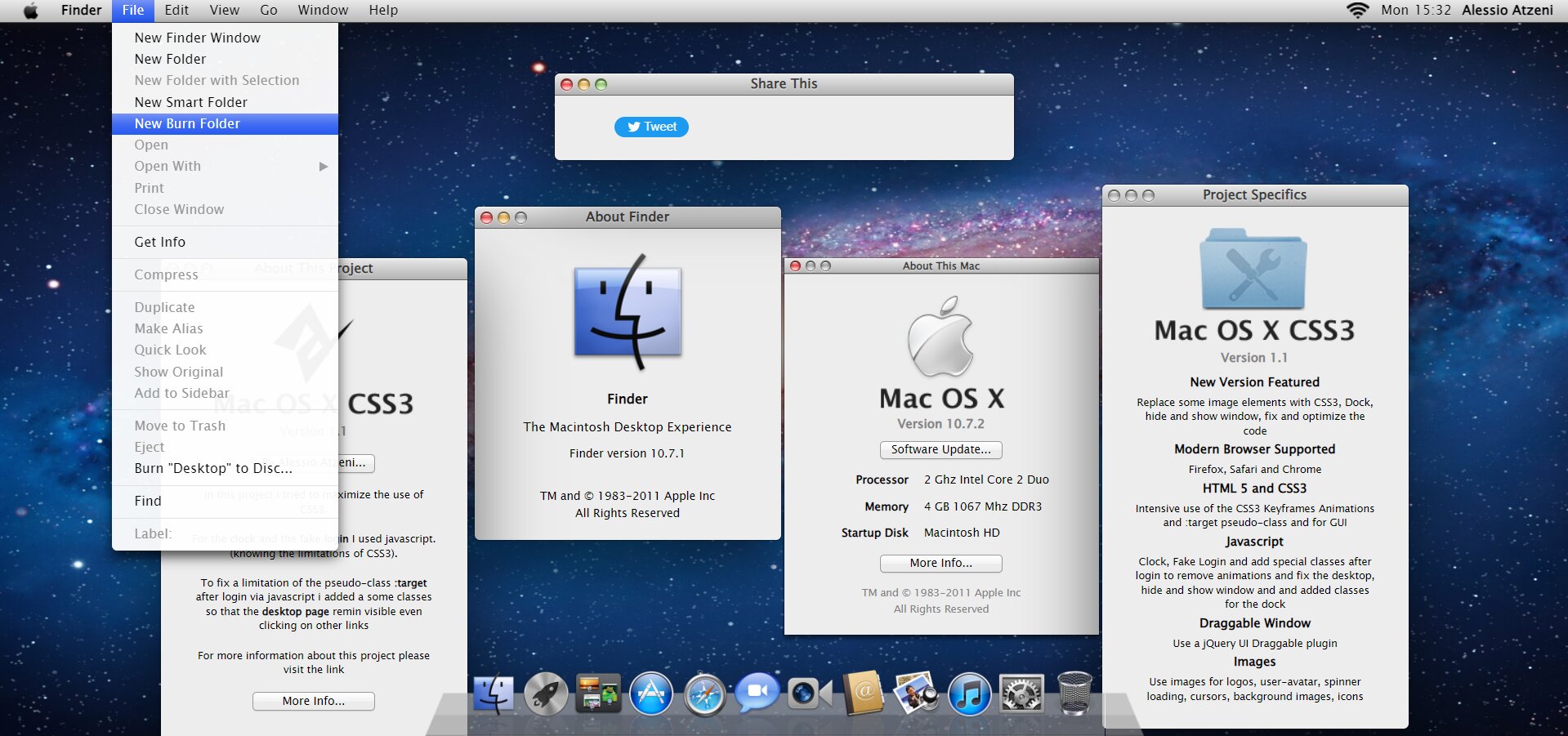Click the Software Update button
This screenshot has width=1568, height=736.
tap(941, 449)
